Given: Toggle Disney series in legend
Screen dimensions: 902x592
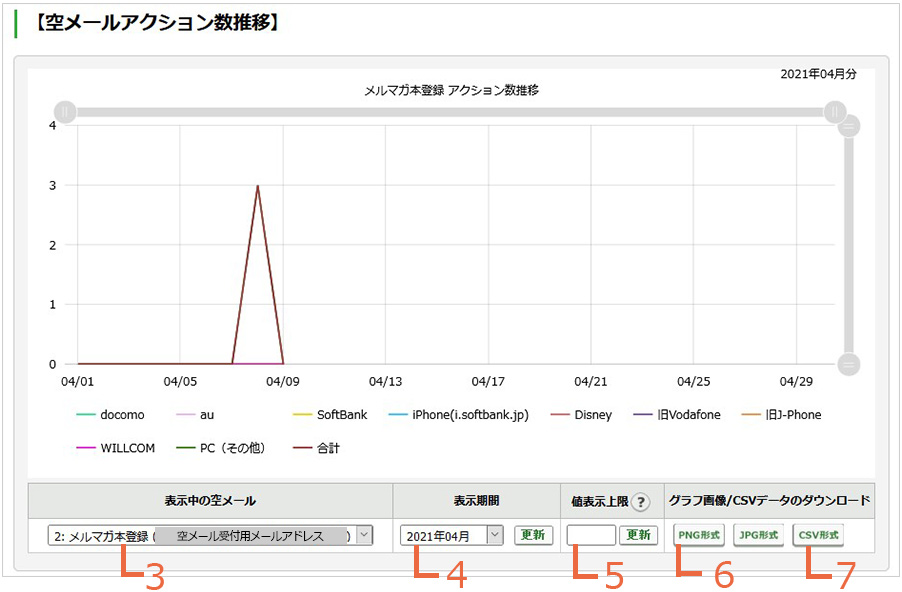Looking at the screenshot, I should coord(581,415).
